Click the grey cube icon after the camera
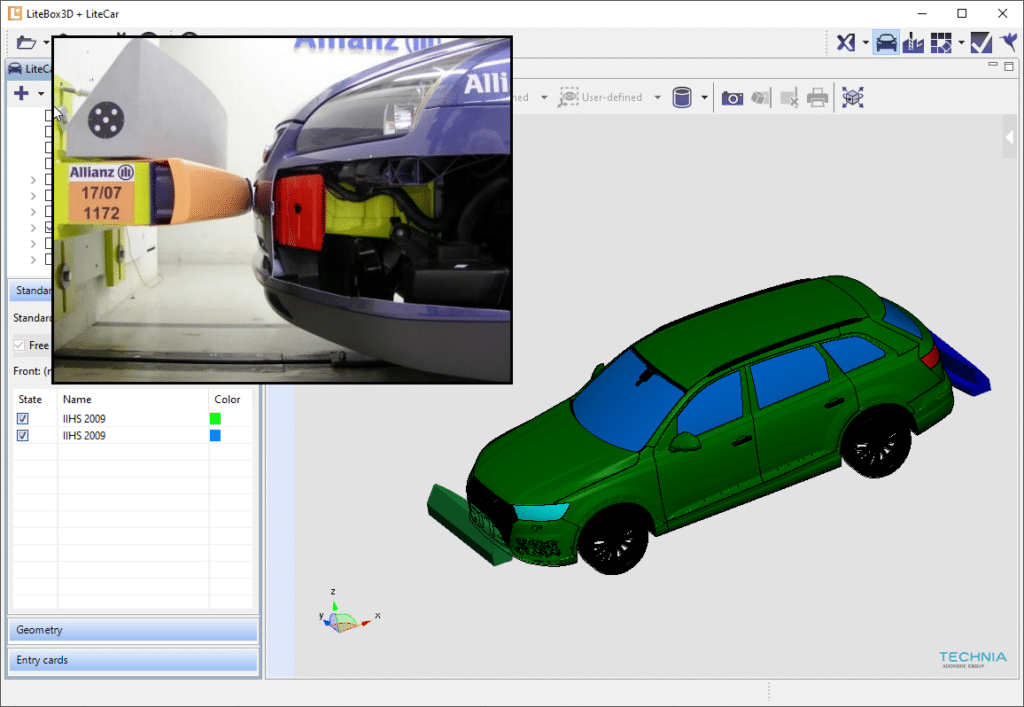This screenshot has width=1024, height=707. point(760,98)
